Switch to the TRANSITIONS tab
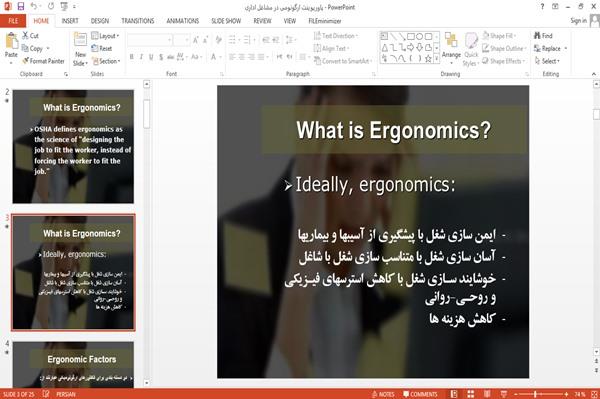 click(138, 21)
